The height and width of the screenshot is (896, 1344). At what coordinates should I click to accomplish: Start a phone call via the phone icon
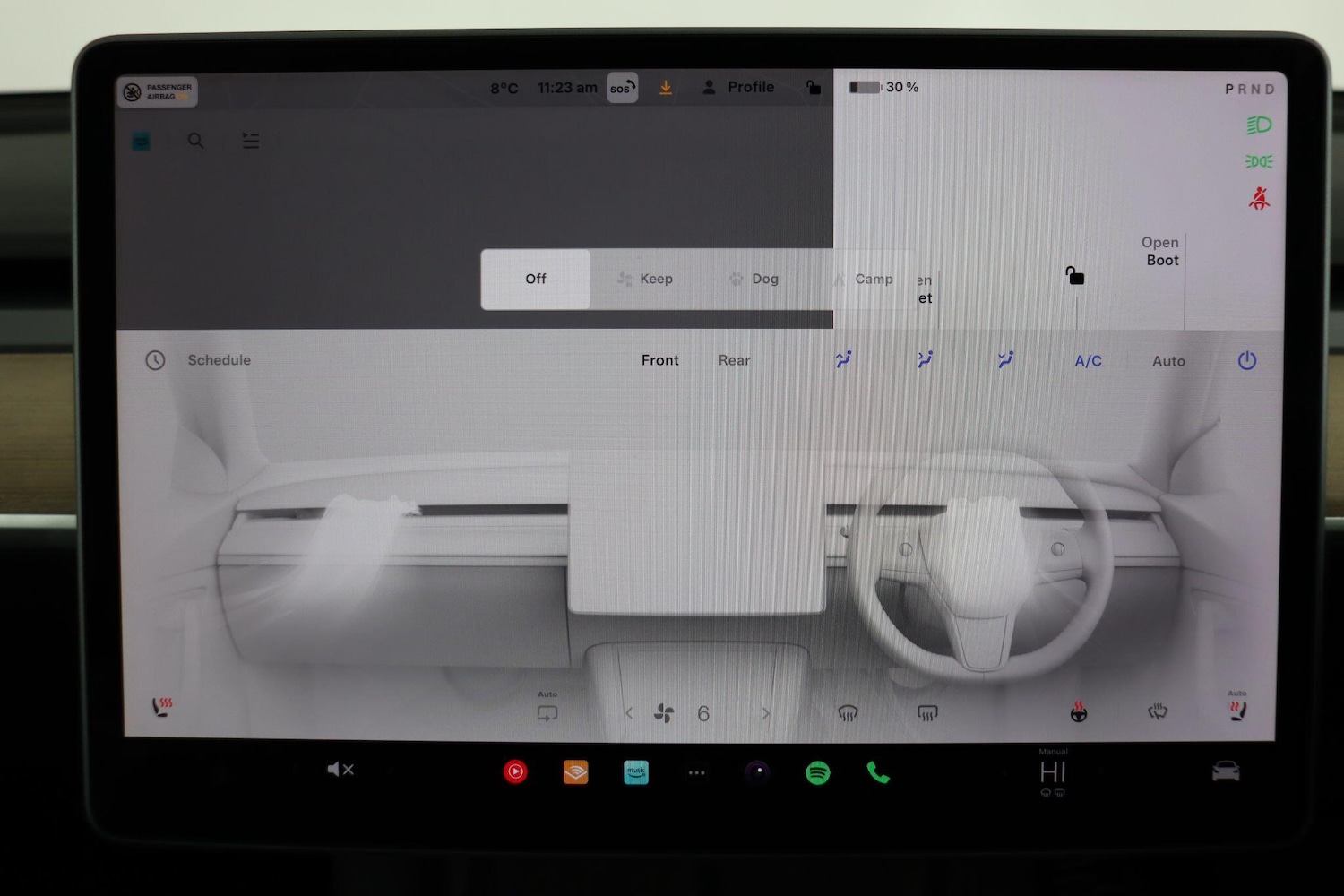(877, 772)
